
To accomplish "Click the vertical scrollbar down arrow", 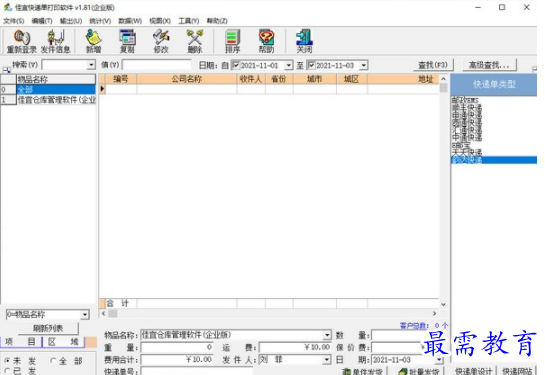I will click(443, 304).
